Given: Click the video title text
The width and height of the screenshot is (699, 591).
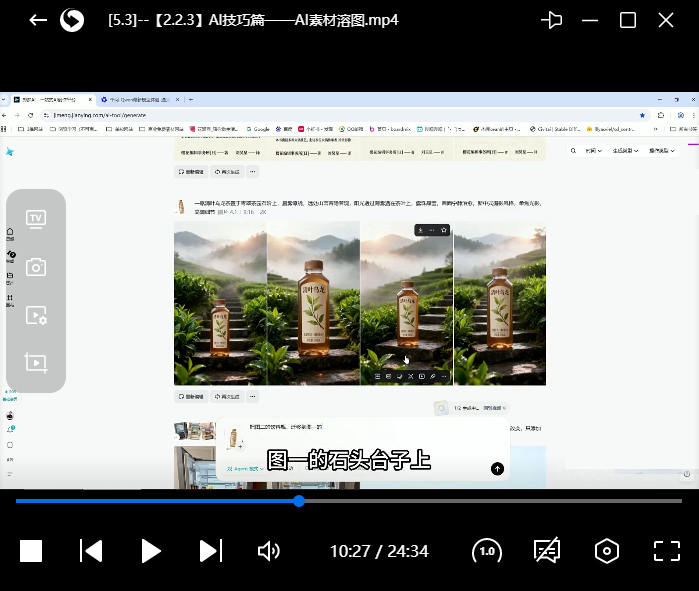Looking at the screenshot, I should [253, 20].
